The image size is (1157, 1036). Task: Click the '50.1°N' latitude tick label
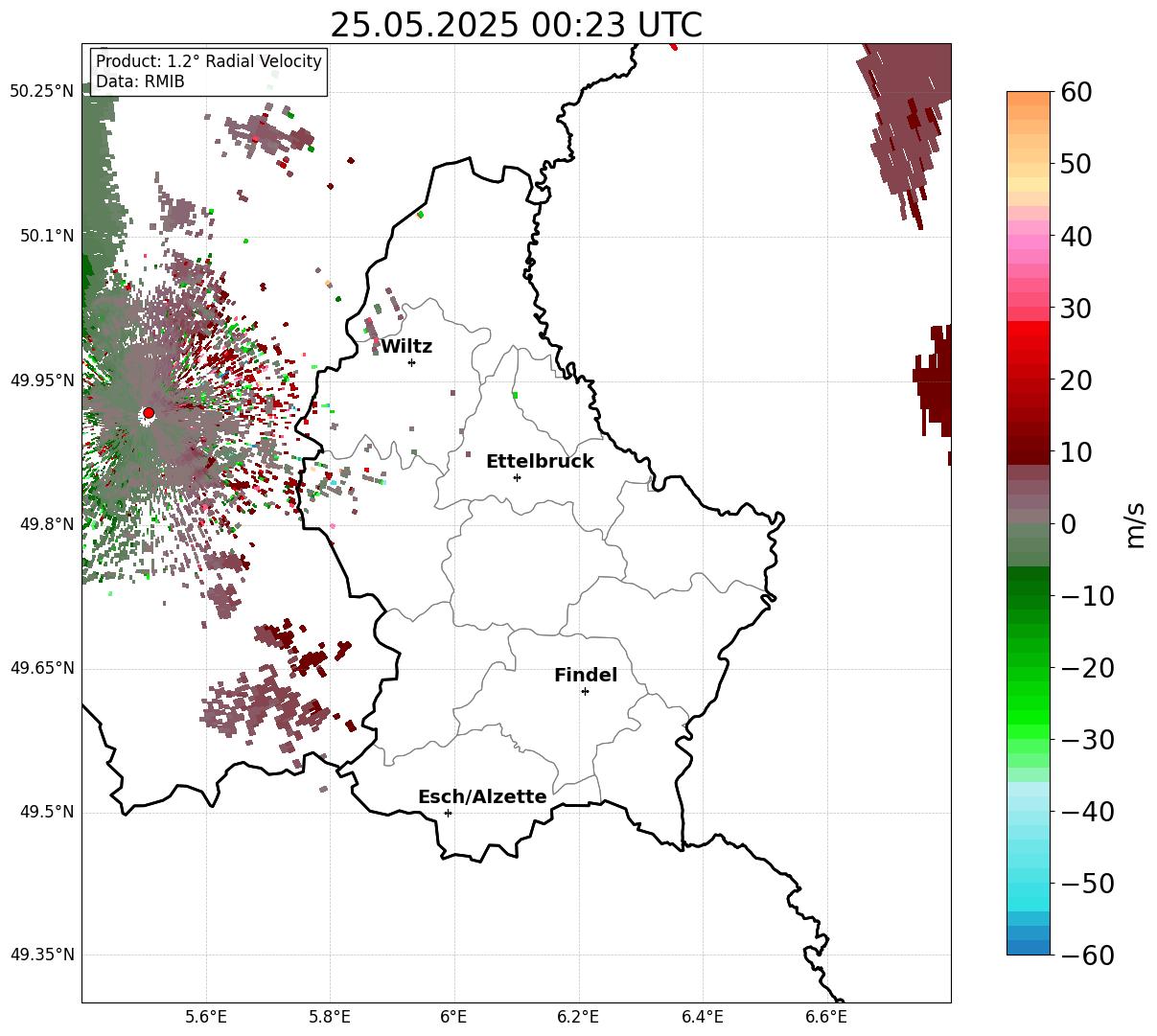click(47, 236)
